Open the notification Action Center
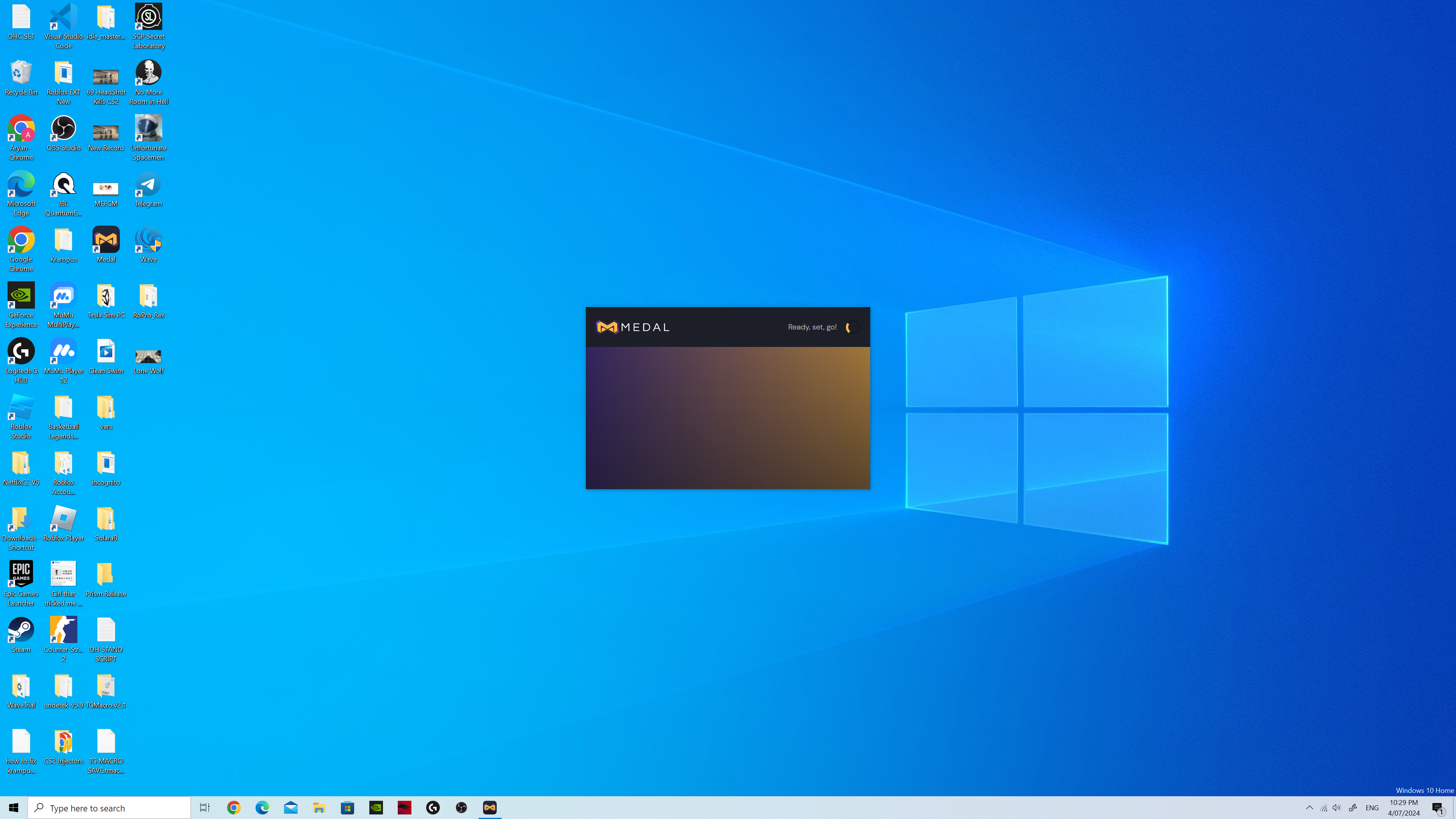1456x819 pixels. coord(1438,808)
